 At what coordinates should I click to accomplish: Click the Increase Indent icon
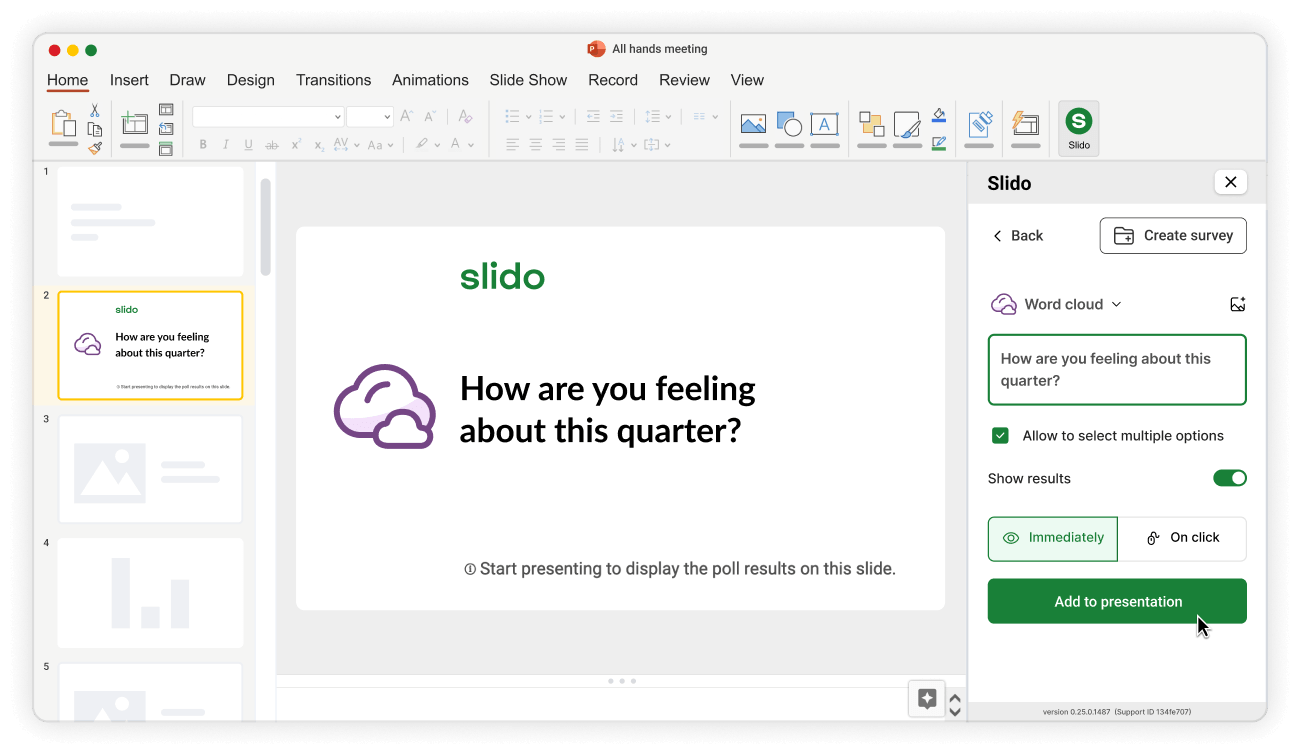616,116
